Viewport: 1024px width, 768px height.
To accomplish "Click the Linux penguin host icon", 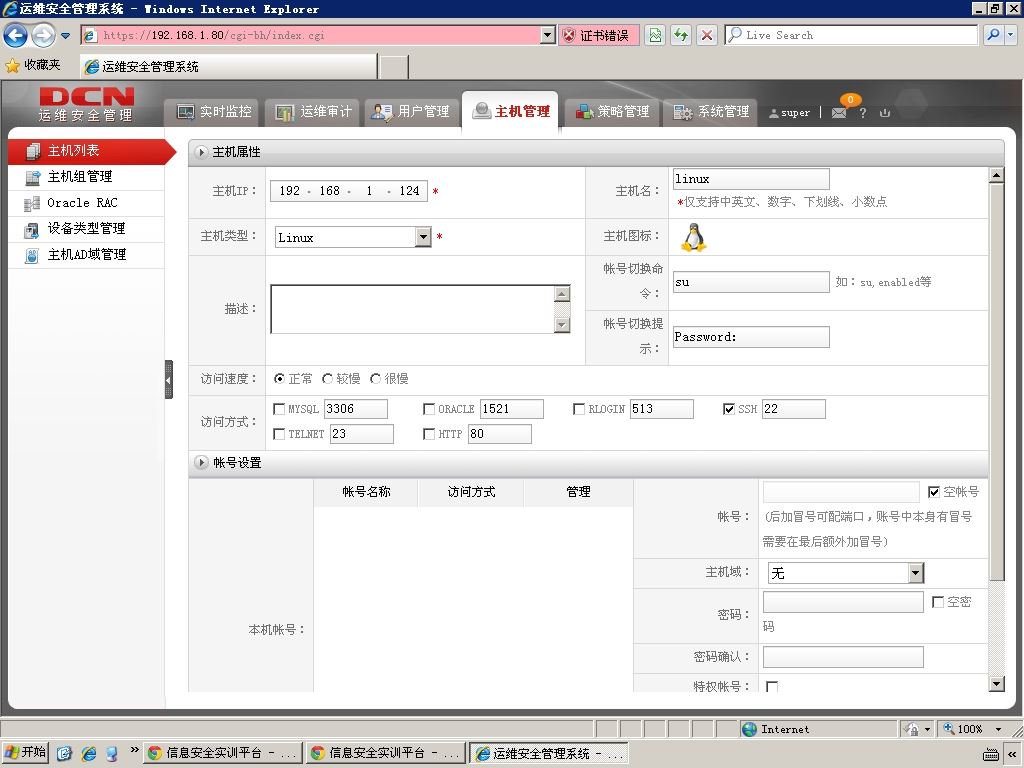I will tap(694, 237).
